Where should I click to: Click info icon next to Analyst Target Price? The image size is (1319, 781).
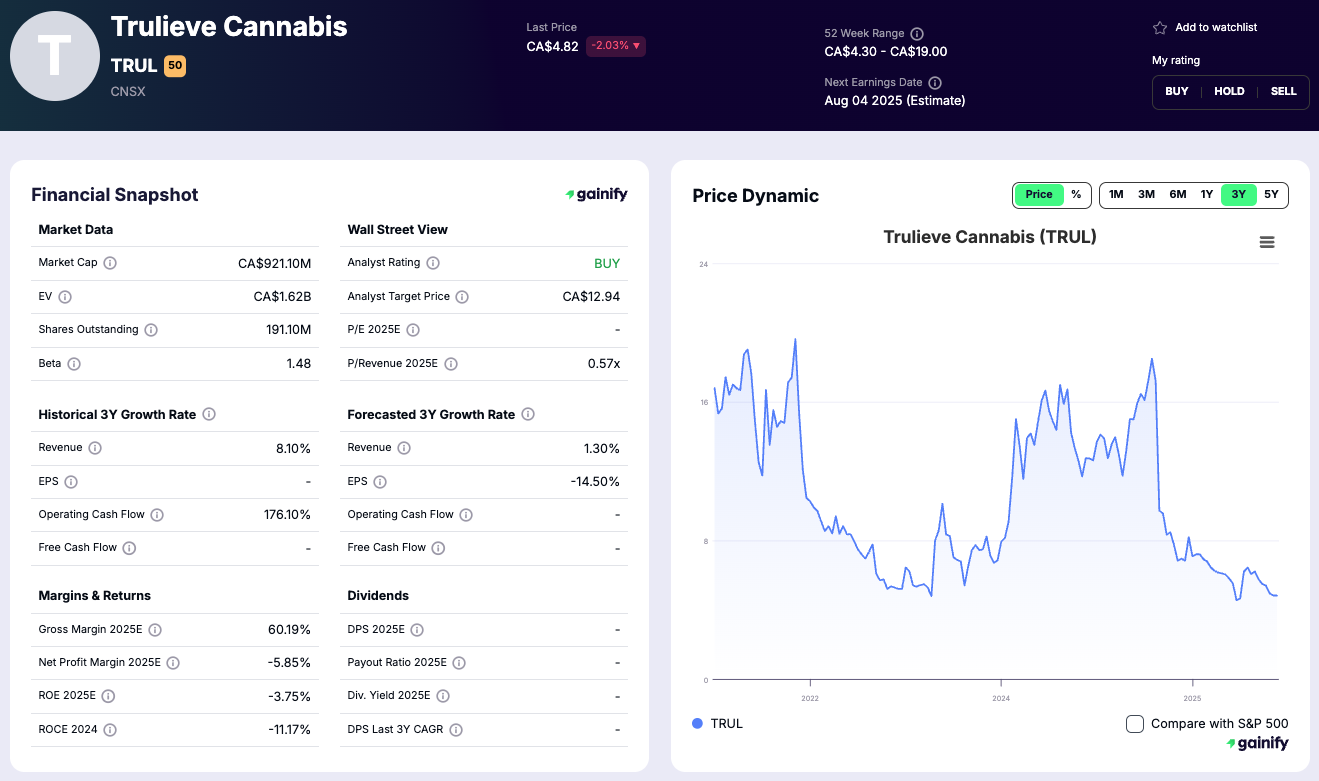coord(462,297)
